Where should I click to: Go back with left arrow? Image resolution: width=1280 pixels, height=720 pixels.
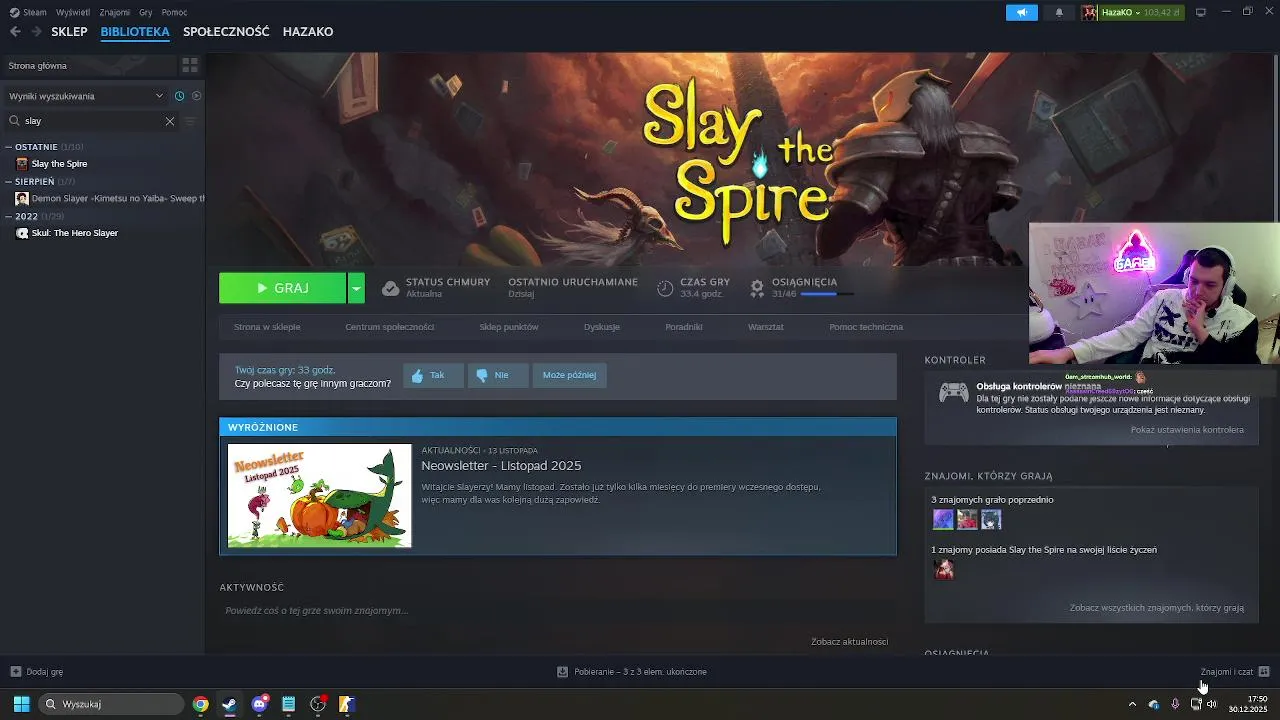(15, 32)
